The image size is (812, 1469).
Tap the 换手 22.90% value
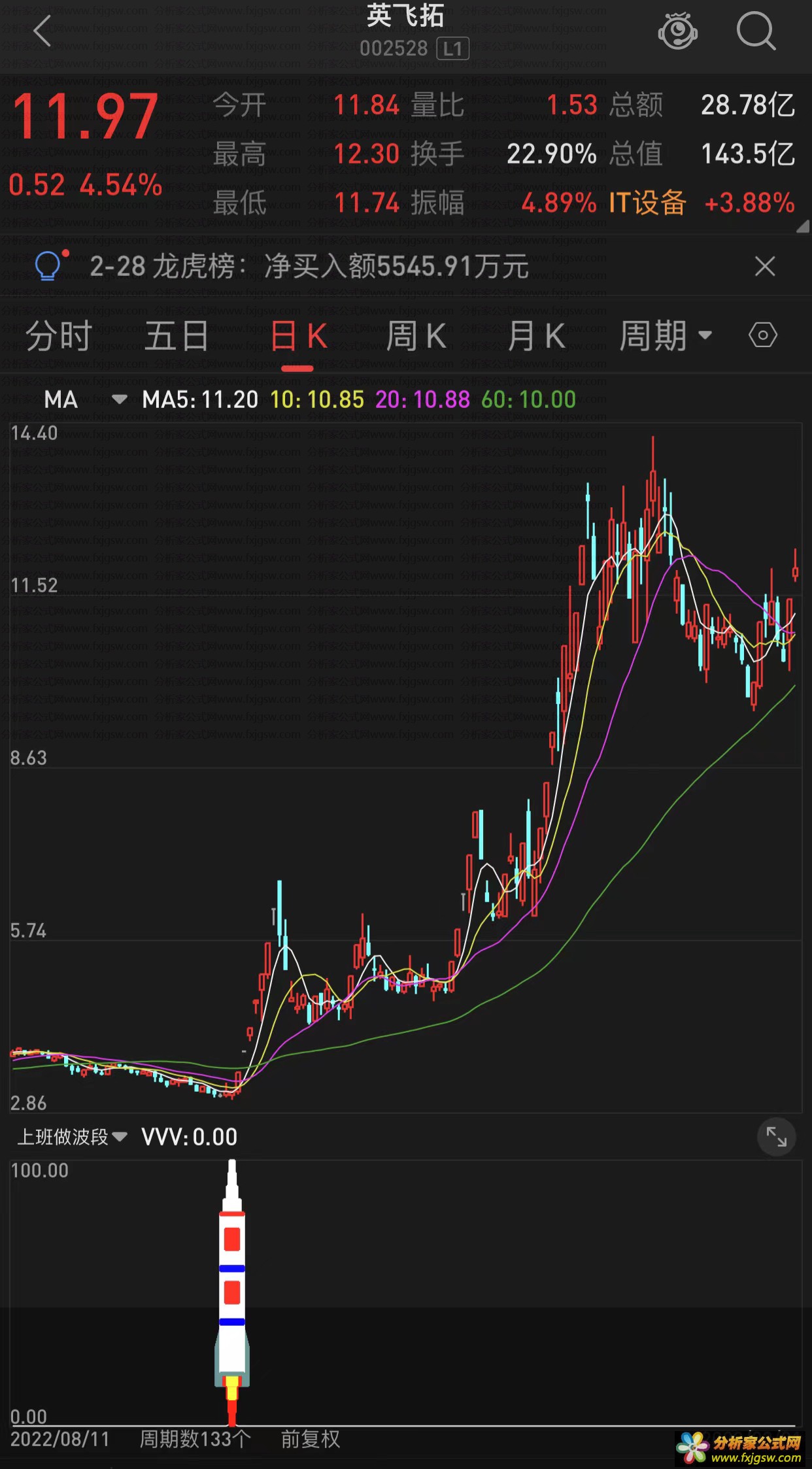coord(551,154)
